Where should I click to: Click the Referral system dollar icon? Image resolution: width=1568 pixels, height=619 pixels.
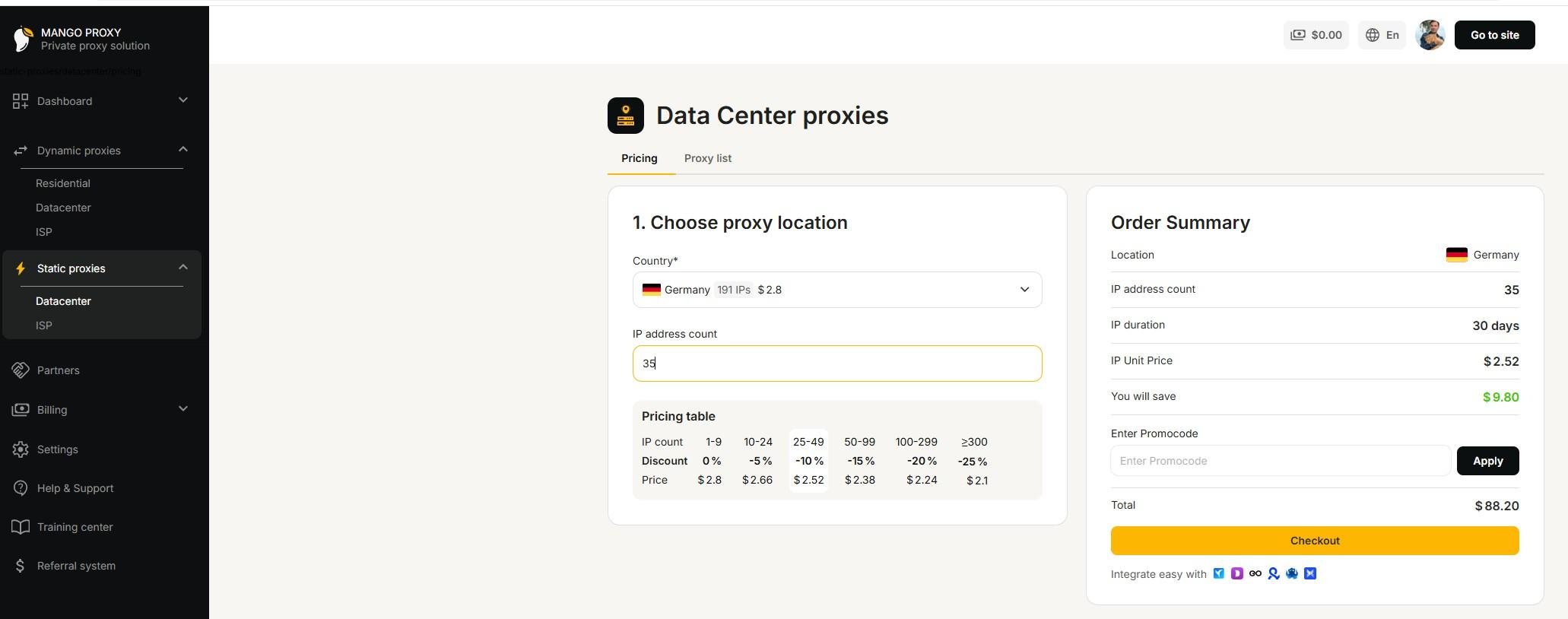[21, 566]
